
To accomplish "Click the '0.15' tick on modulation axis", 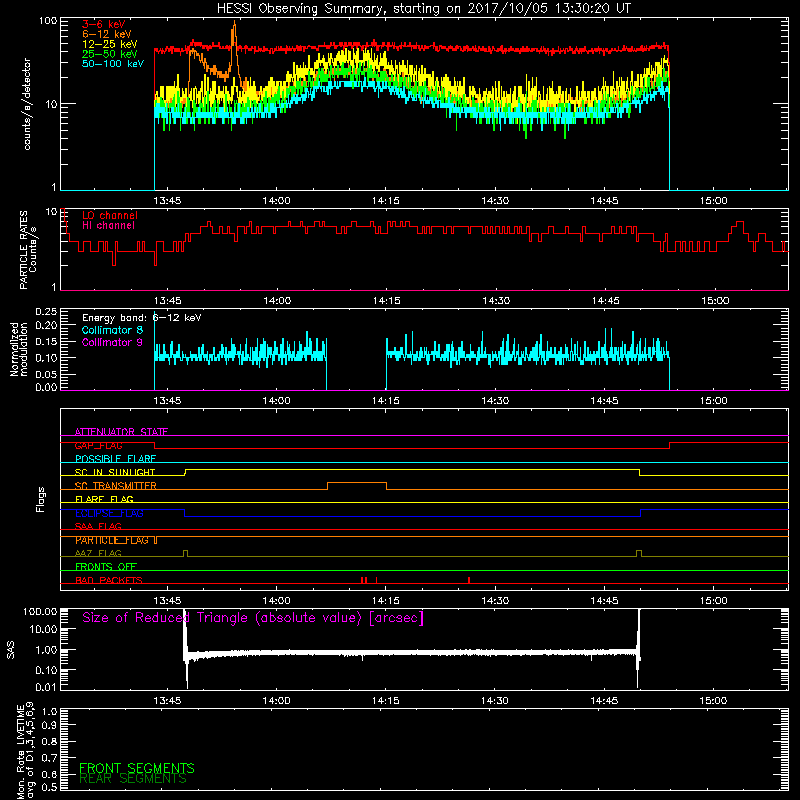I will click(x=46, y=341).
